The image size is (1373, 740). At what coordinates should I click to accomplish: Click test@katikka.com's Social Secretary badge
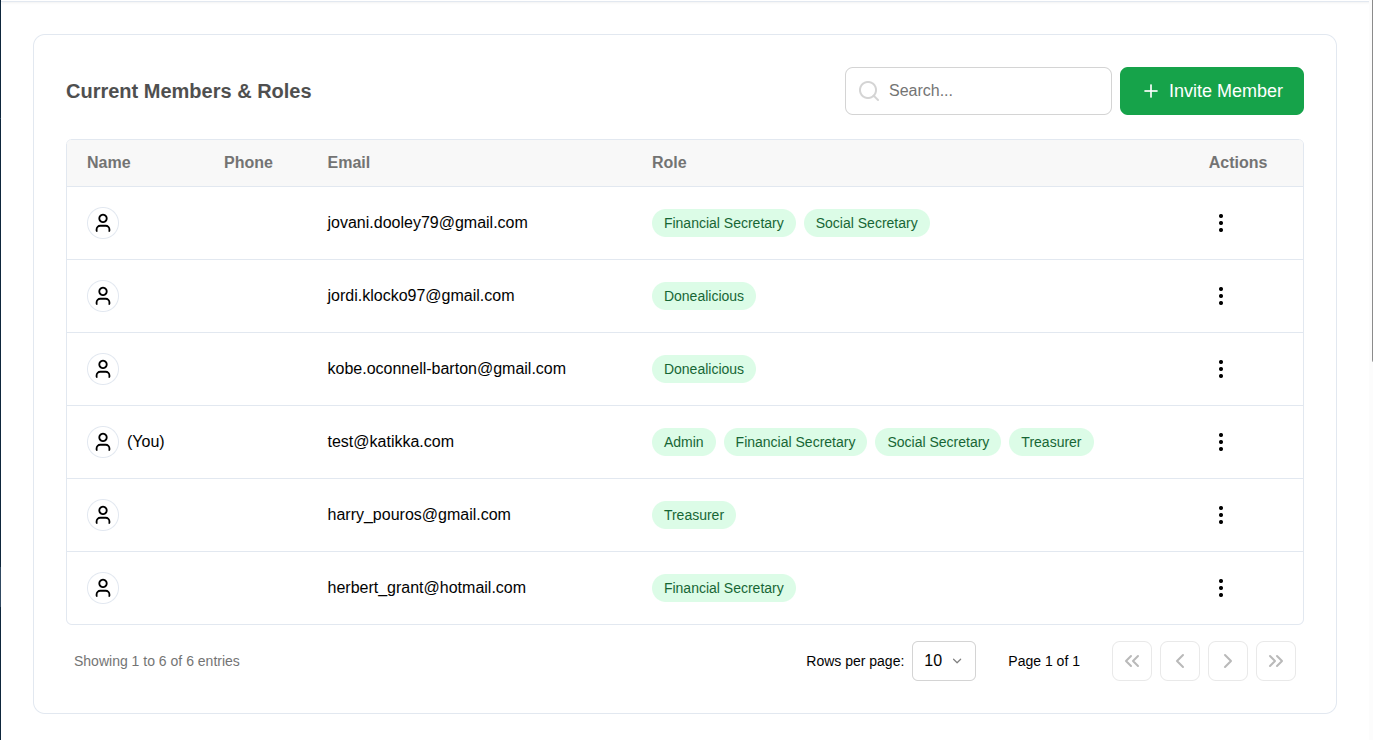tap(938, 442)
